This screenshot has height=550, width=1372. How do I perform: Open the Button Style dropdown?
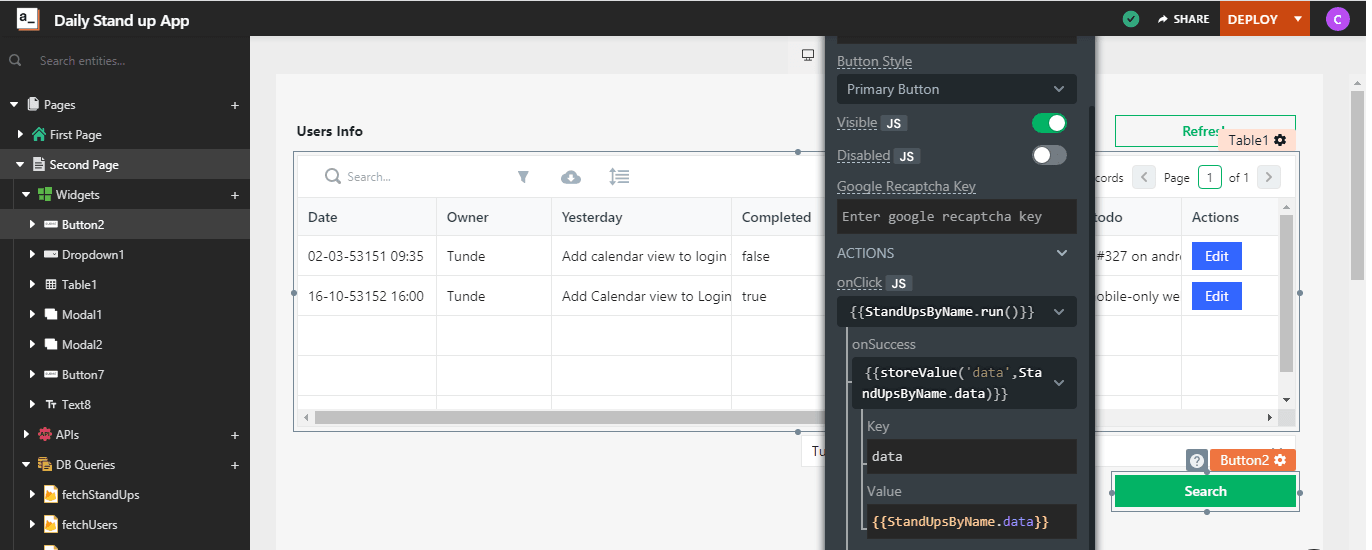click(x=956, y=89)
